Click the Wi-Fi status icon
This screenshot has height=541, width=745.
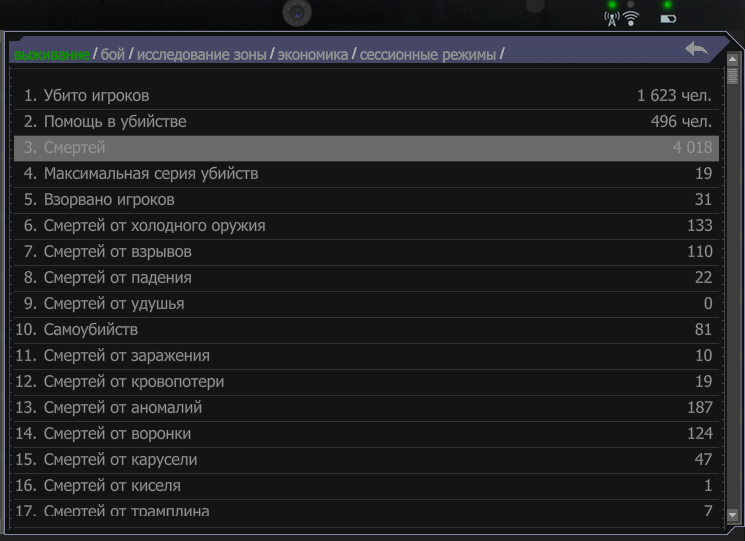630,19
